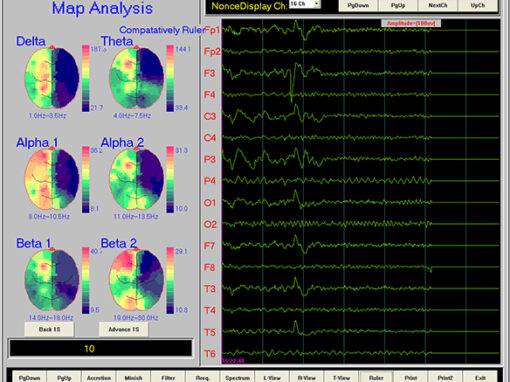Click the UpCh button
The width and height of the screenshot is (510, 382).
coord(478,5)
